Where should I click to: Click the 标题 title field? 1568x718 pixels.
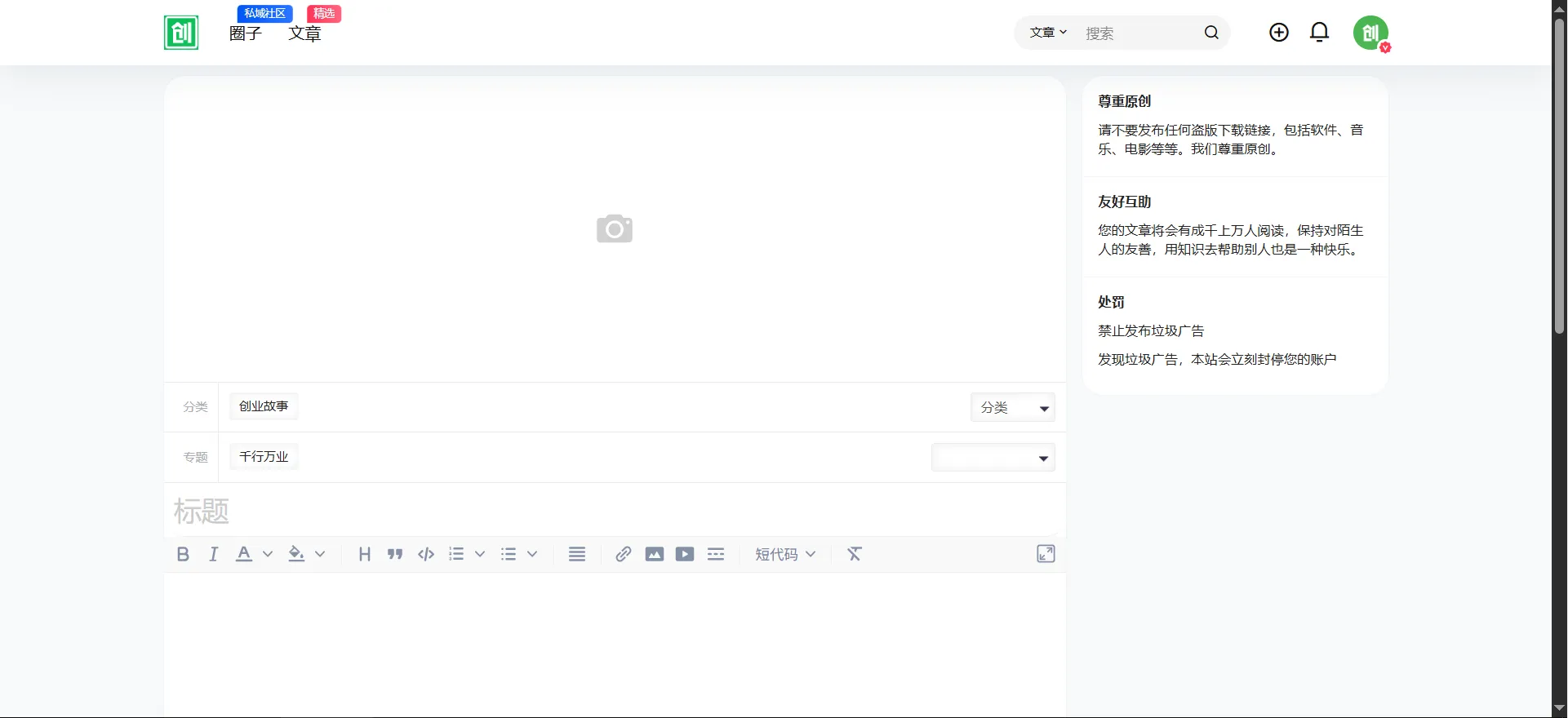point(615,512)
